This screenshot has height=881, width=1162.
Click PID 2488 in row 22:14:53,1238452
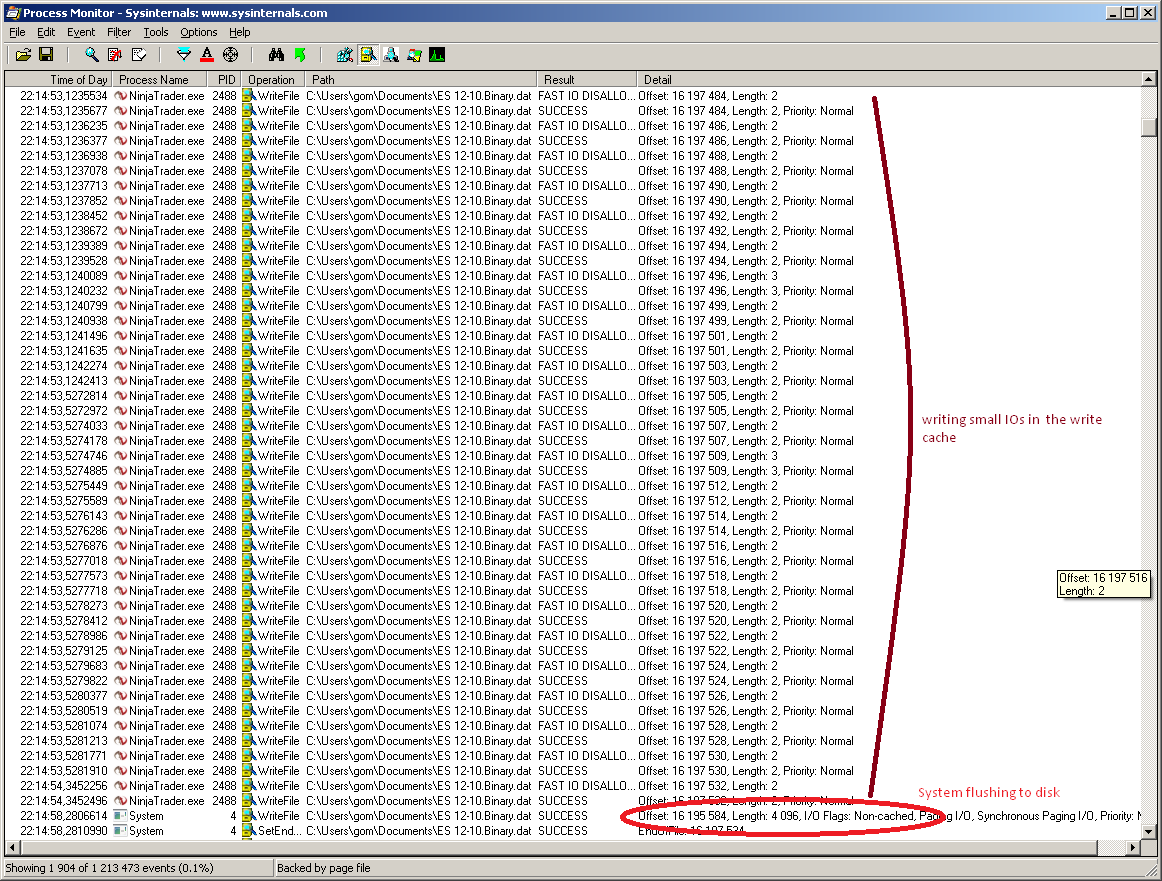225,216
